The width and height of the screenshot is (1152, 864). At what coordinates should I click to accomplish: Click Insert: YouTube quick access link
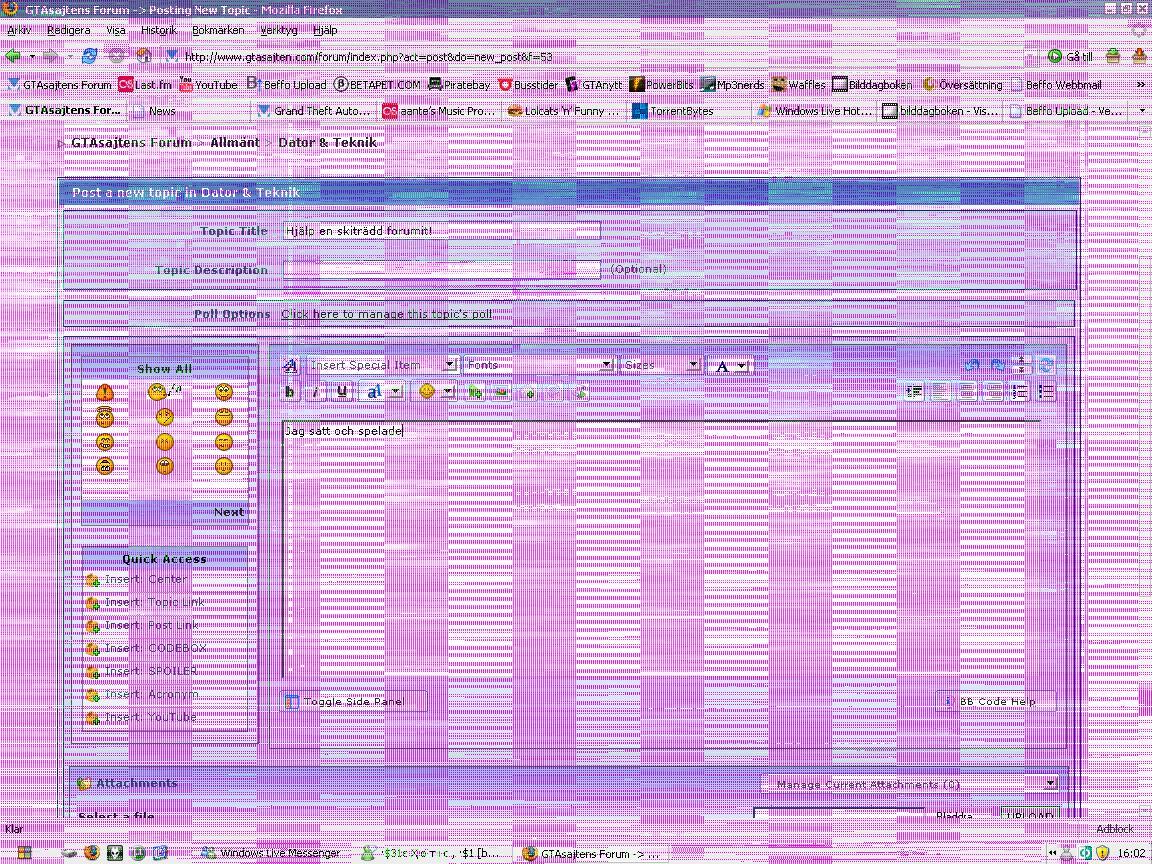coord(150,717)
